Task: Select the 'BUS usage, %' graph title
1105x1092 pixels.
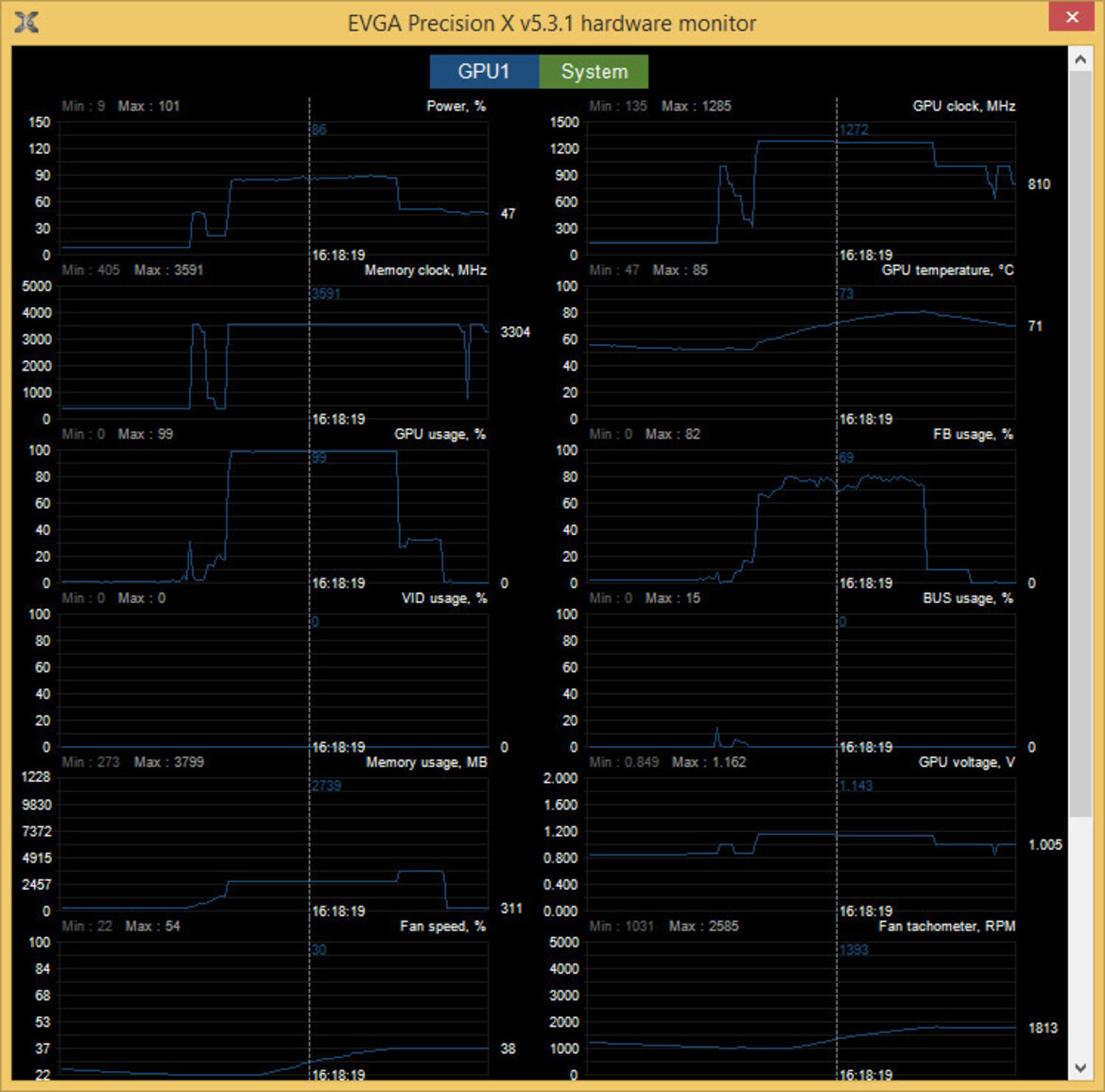Action: click(968, 598)
